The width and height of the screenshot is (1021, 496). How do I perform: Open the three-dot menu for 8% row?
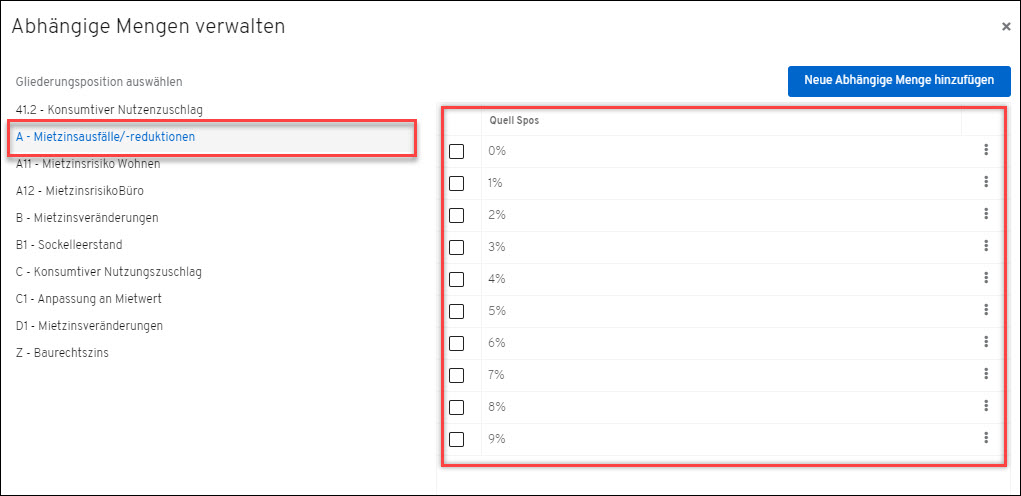(x=986, y=406)
